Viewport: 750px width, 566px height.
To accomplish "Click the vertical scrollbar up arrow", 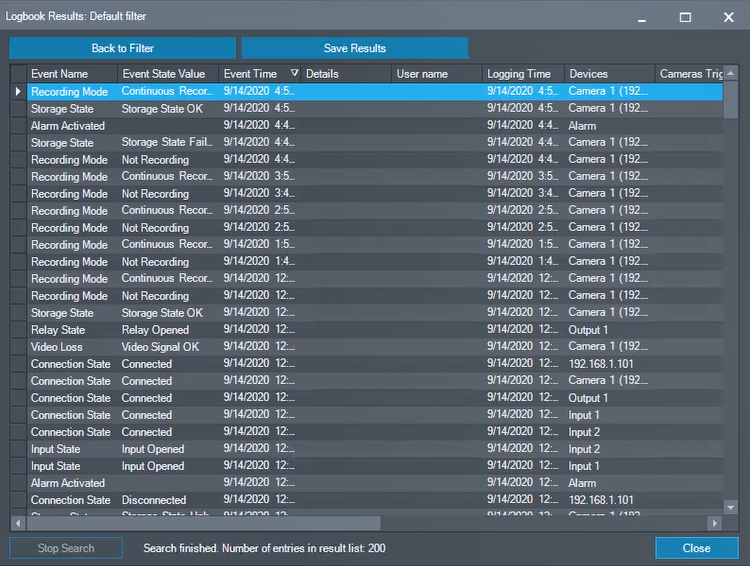I will [731, 73].
